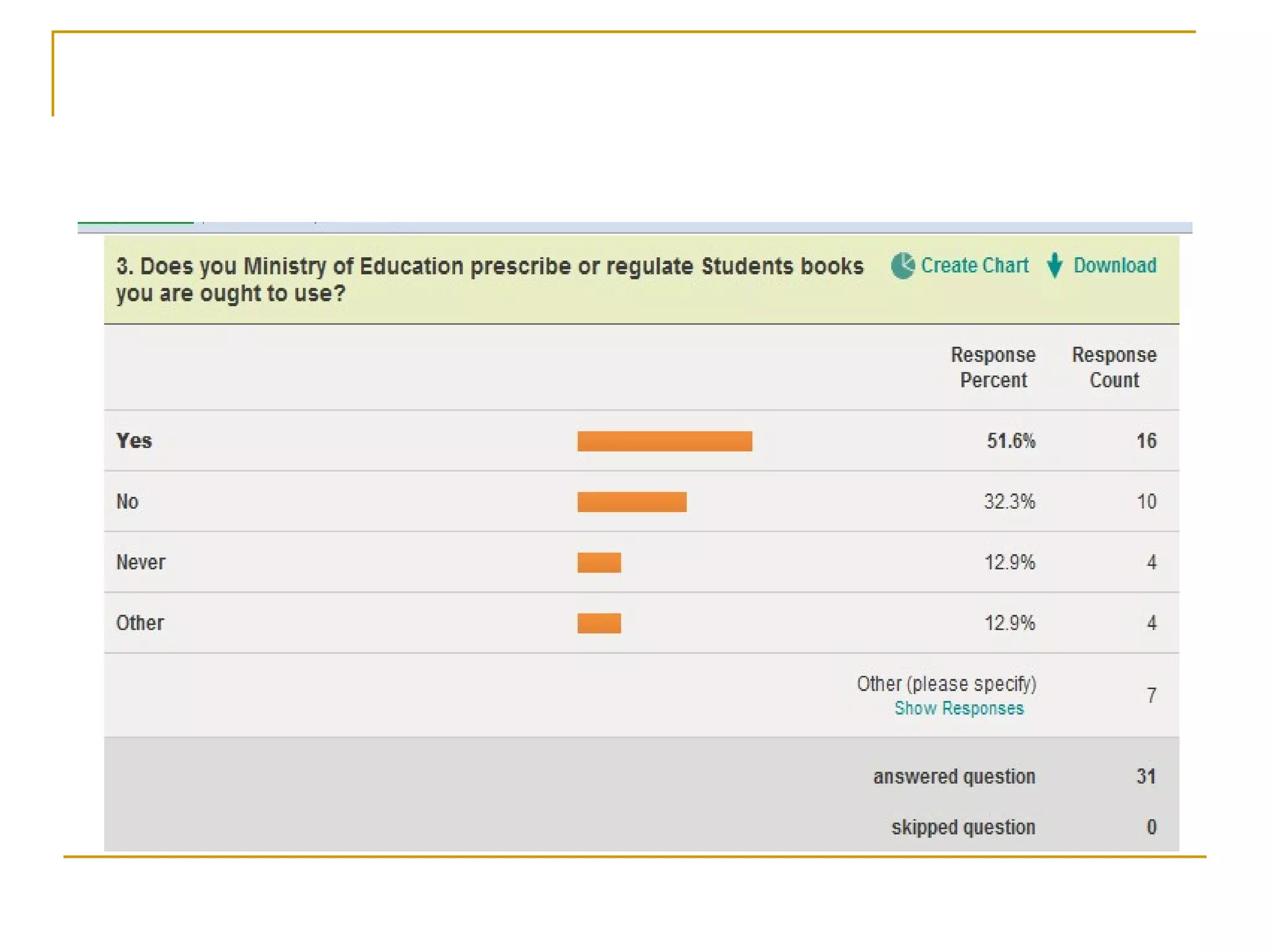The width and height of the screenshot is (1270, 952).
Task: Click the 51.6% response percent value
Action: (x=1011, y=441)
